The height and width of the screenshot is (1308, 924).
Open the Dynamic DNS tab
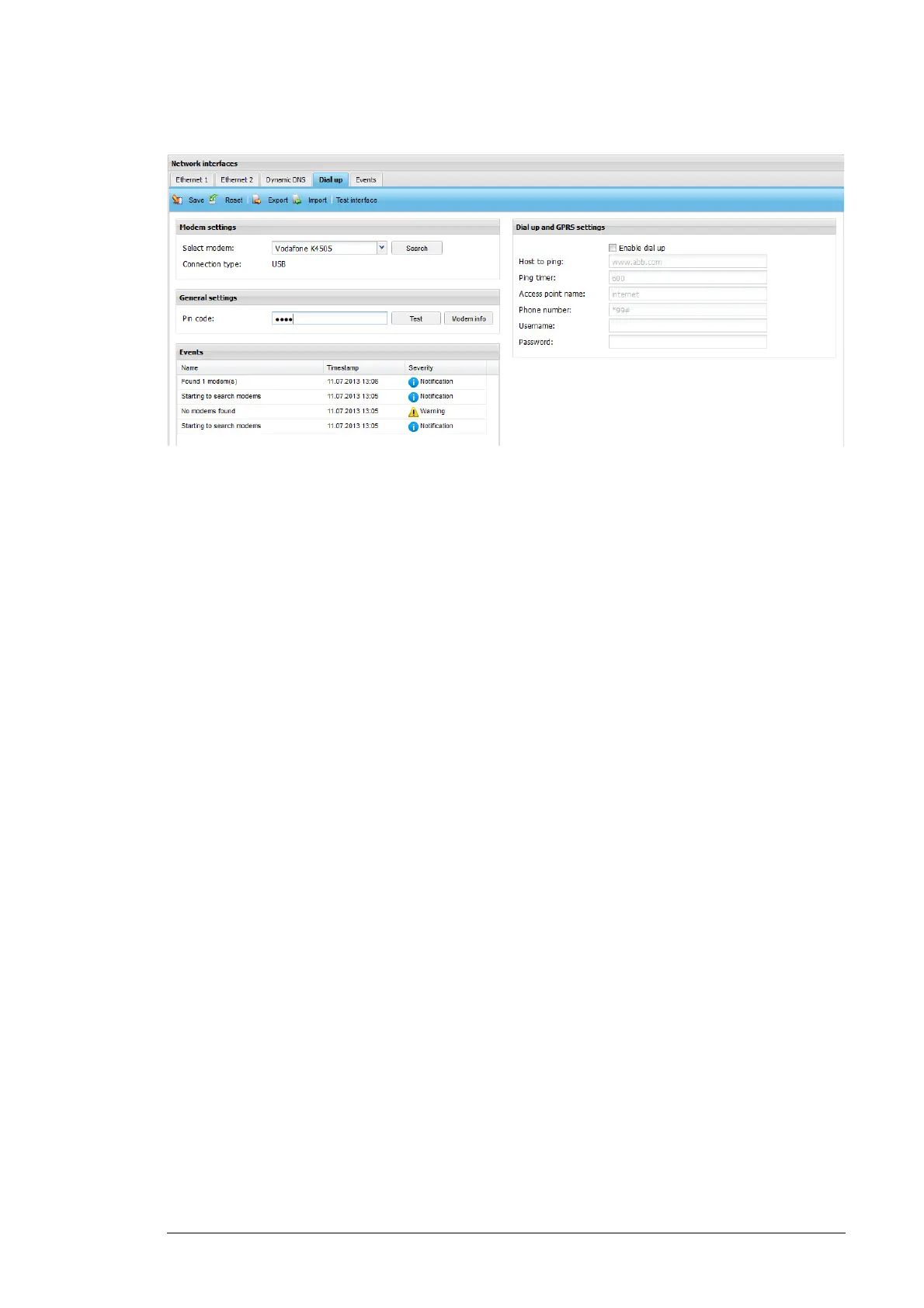click(286, 179)
